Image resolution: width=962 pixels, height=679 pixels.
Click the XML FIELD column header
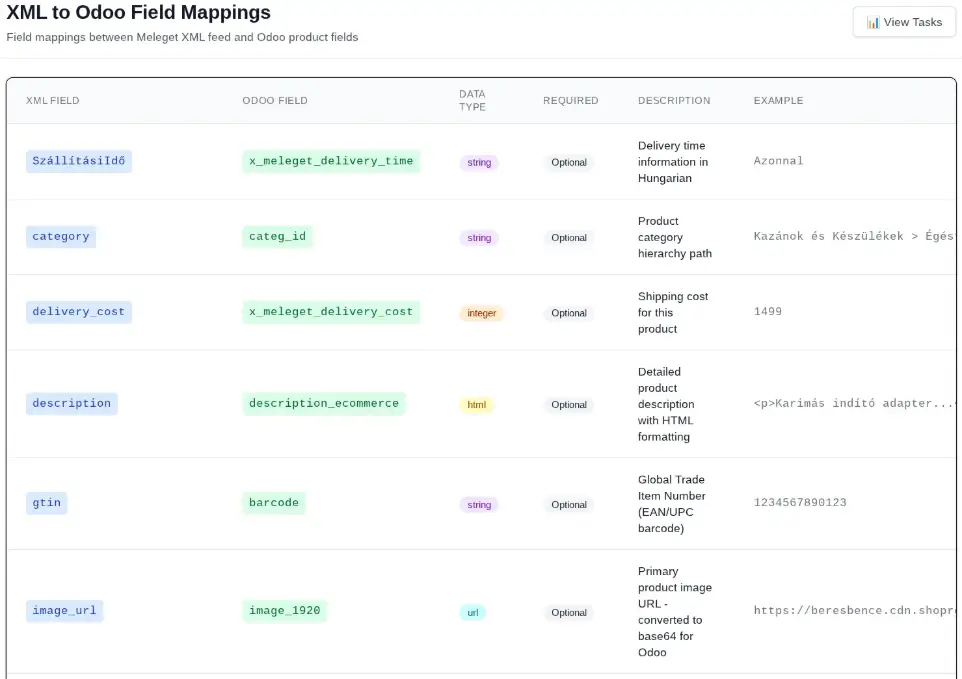click(x=53, y=101)
